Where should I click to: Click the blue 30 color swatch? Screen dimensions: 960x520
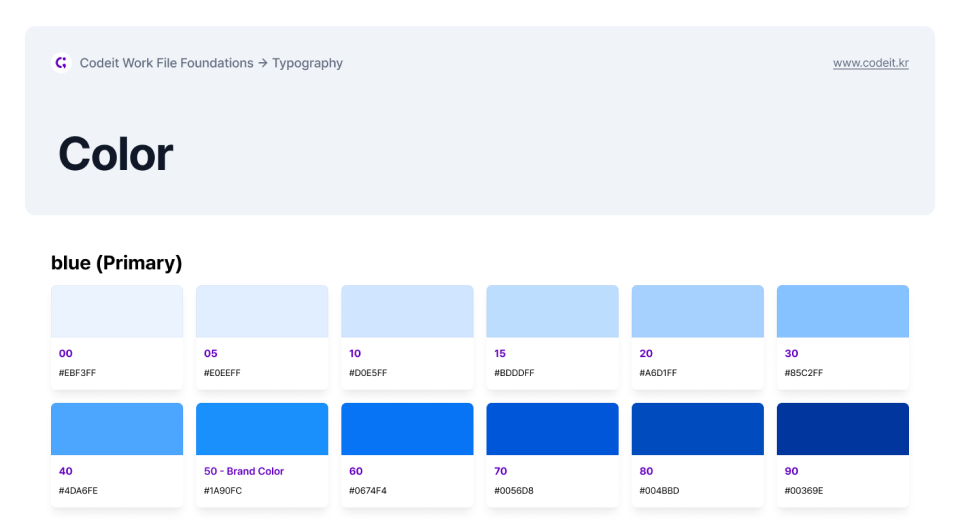coord(842,312)
